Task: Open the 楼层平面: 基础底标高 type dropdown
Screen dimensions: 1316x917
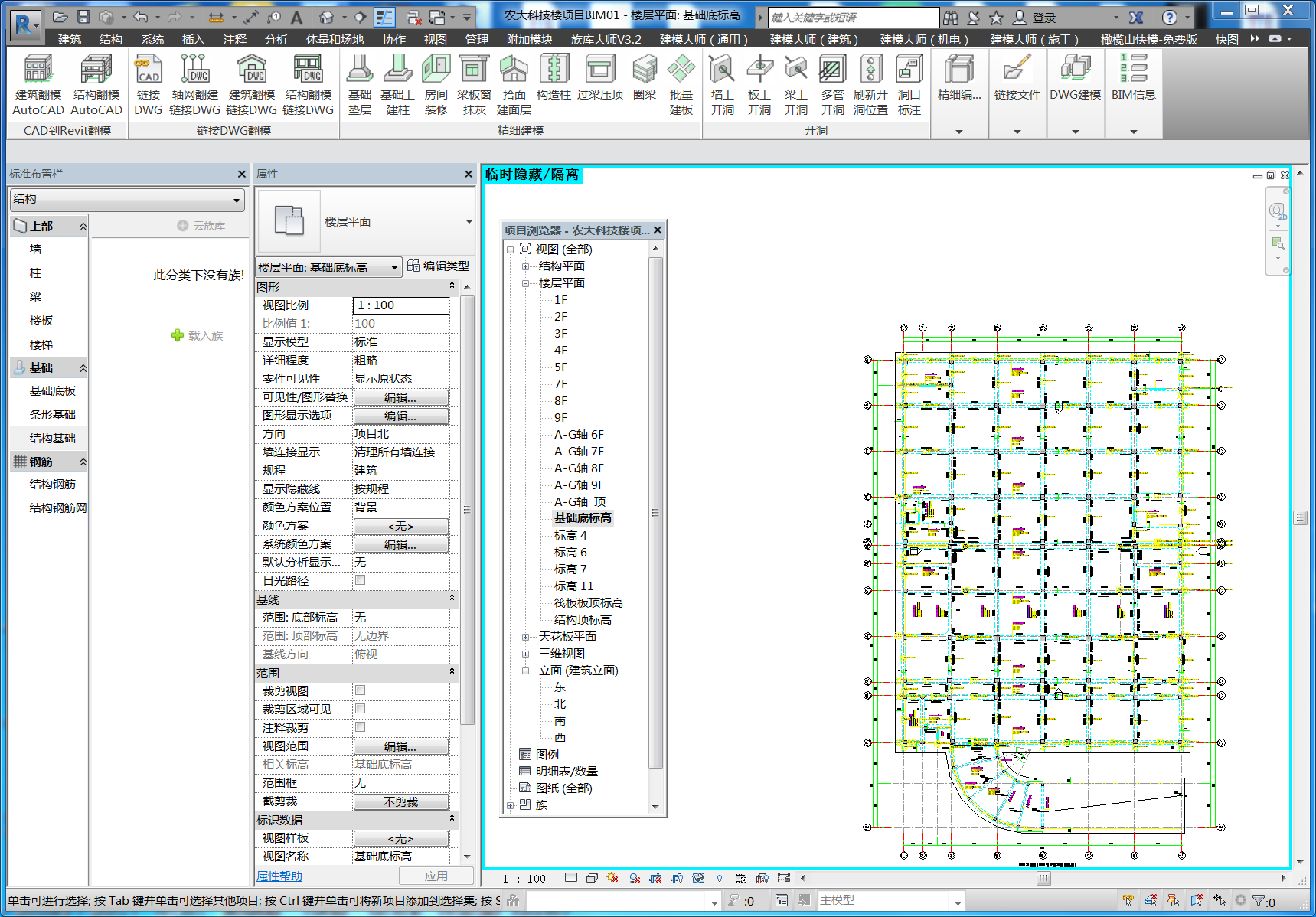Action: click(328, 267)
